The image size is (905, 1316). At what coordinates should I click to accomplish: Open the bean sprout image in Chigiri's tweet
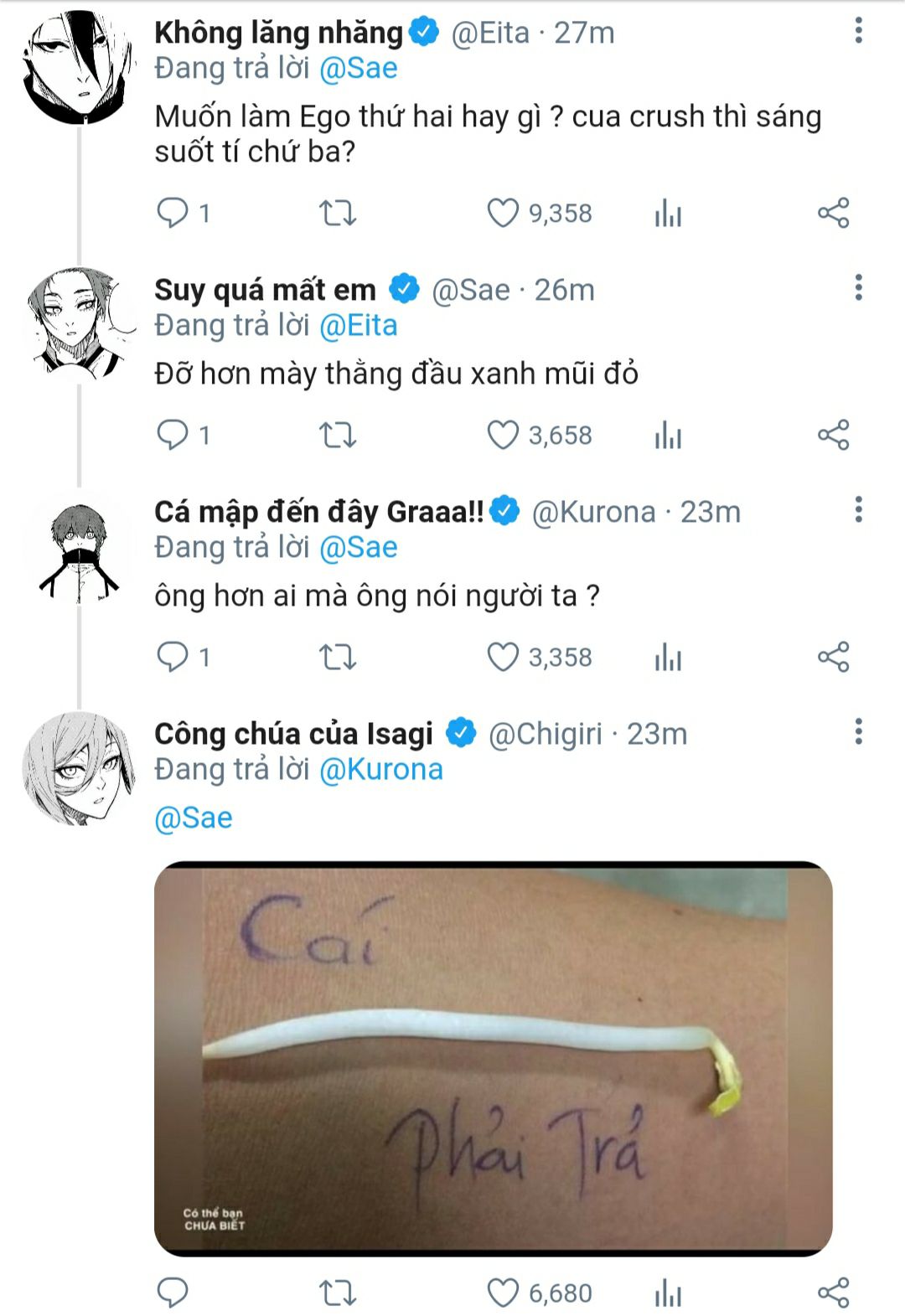click(x=494, y=1058)
